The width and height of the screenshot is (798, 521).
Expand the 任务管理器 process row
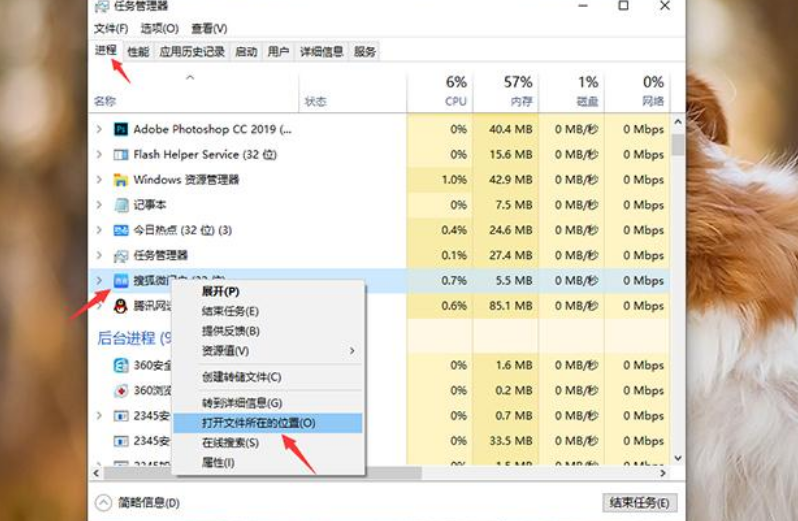pos(99,255)
